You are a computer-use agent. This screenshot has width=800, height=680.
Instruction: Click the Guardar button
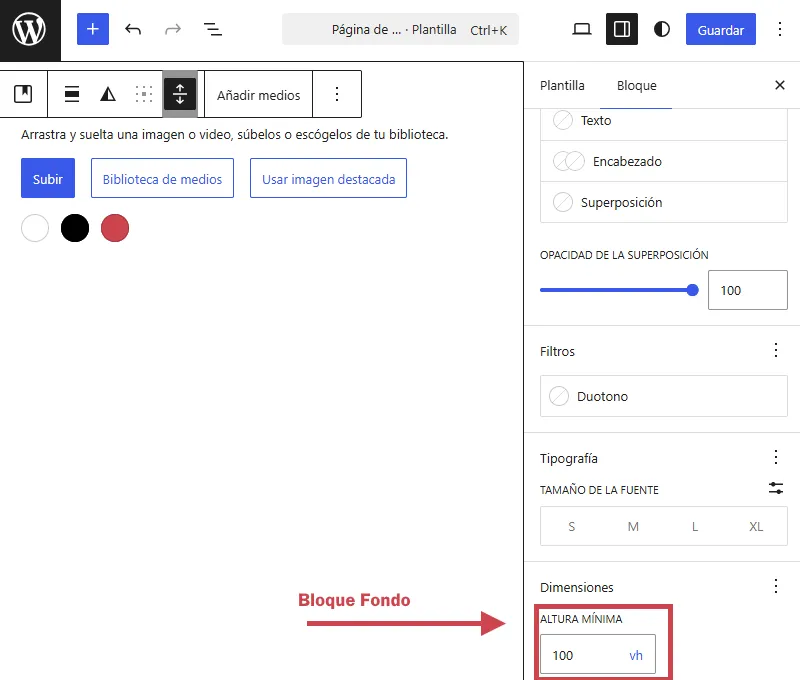point(720,30)
